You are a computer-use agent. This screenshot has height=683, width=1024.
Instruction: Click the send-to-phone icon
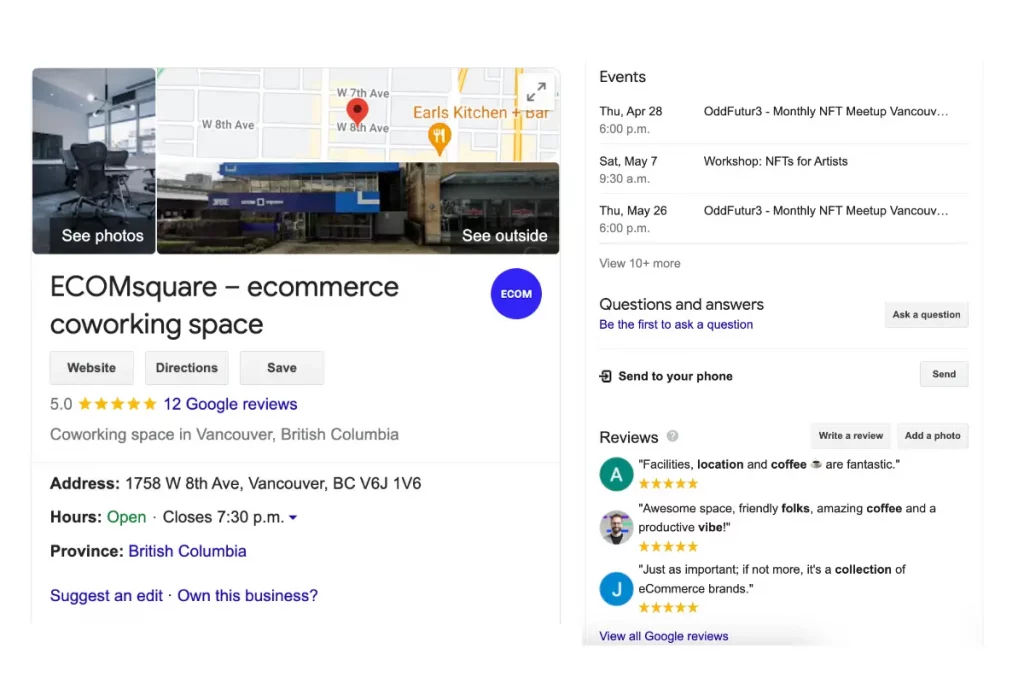pos(605,376)
